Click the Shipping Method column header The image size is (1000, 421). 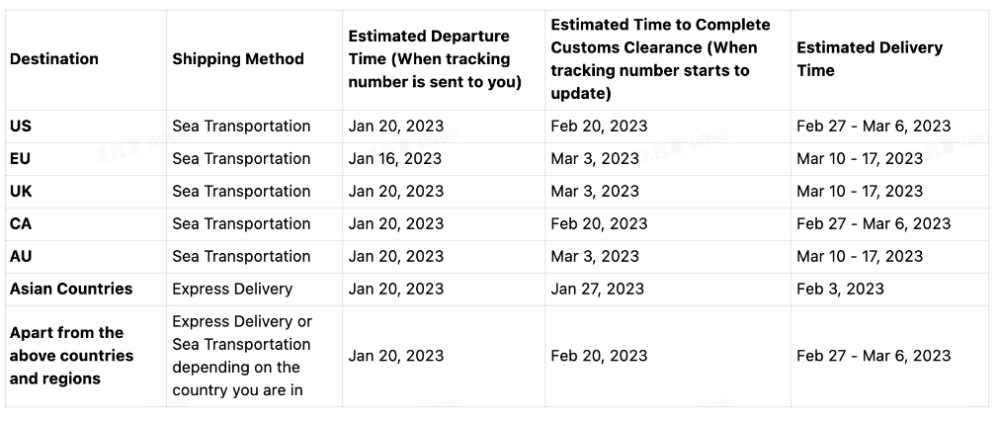(238, 59)
